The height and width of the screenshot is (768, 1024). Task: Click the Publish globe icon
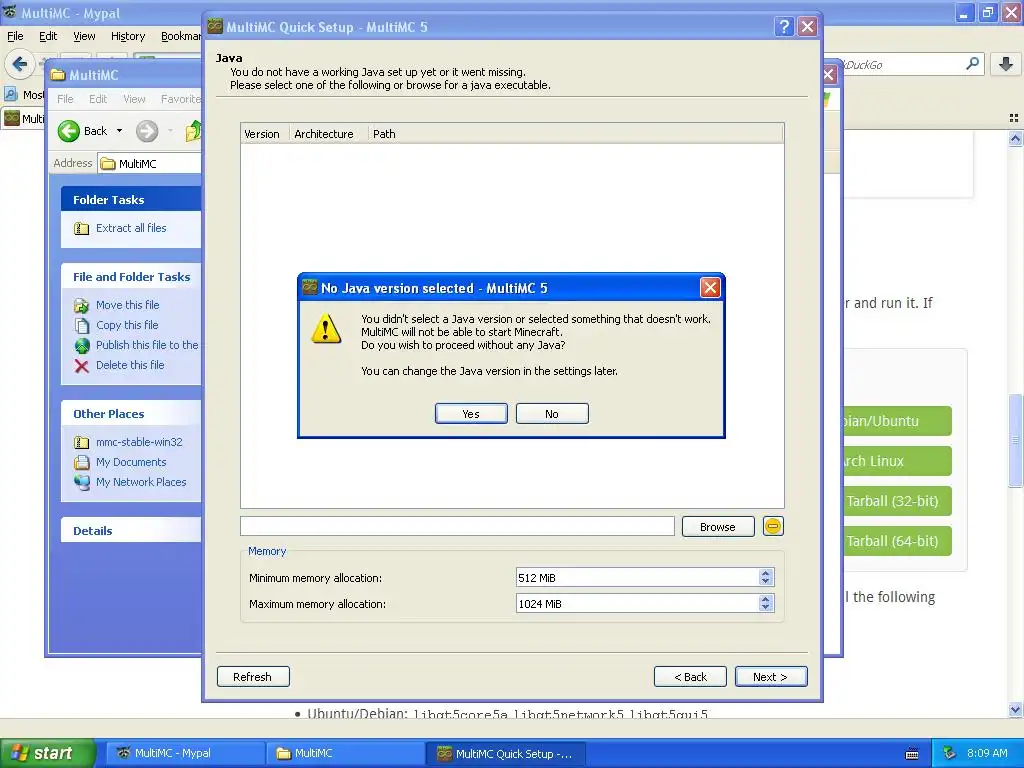[82, 345]
